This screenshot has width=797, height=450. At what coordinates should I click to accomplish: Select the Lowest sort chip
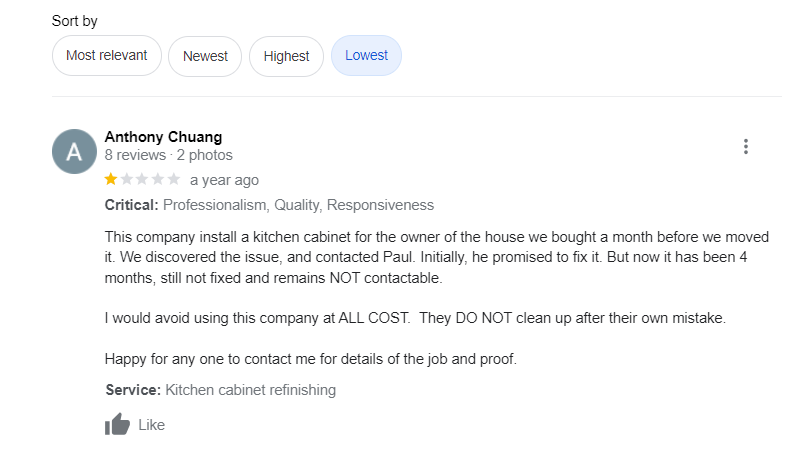tap(366, 56)
